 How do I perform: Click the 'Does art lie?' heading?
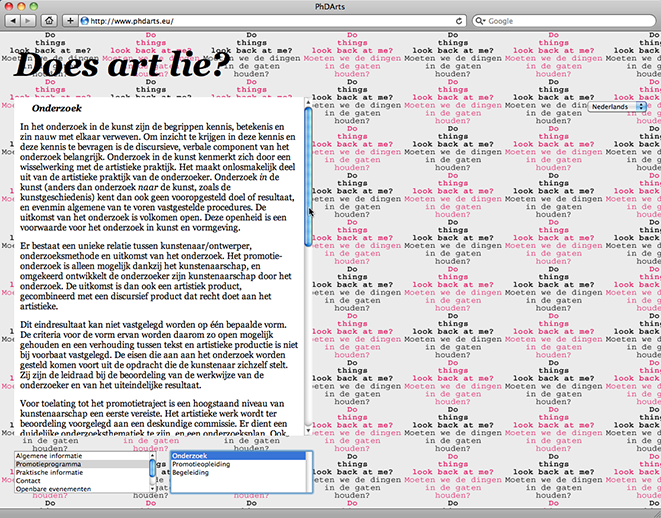coord(122,65)
